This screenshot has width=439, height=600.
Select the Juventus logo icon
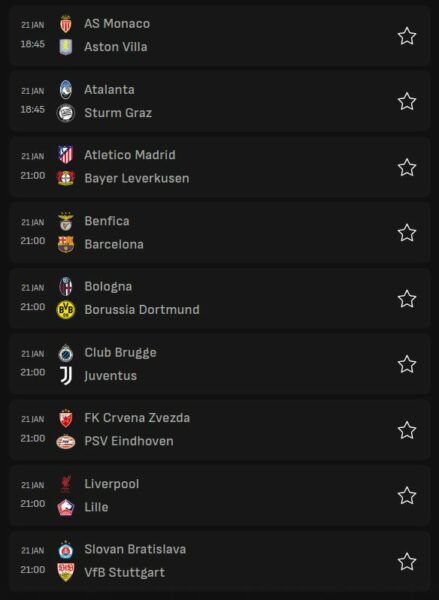click(66, 375)
